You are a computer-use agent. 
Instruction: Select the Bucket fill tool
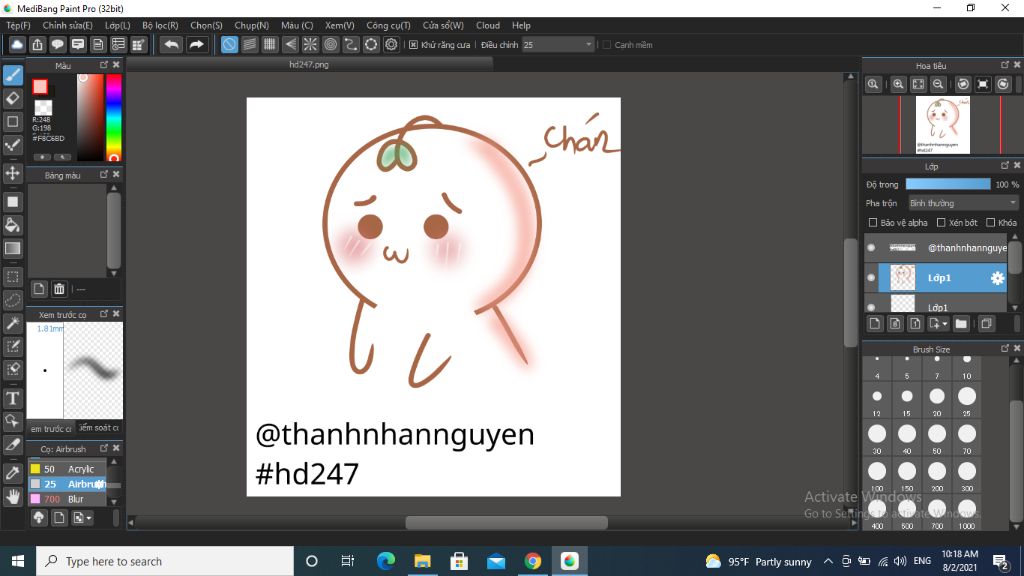[13, 225]
